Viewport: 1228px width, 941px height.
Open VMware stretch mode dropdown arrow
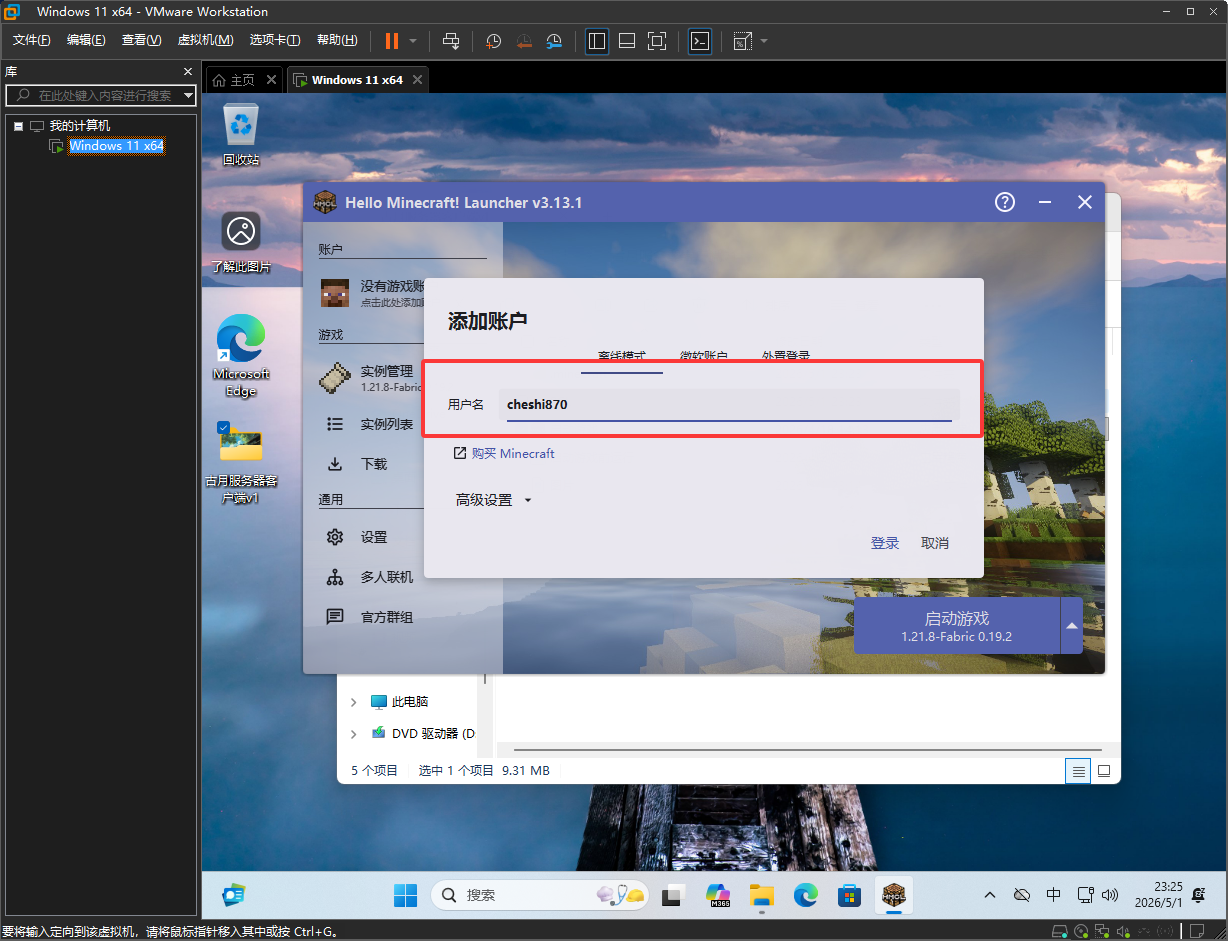(764, 41)
